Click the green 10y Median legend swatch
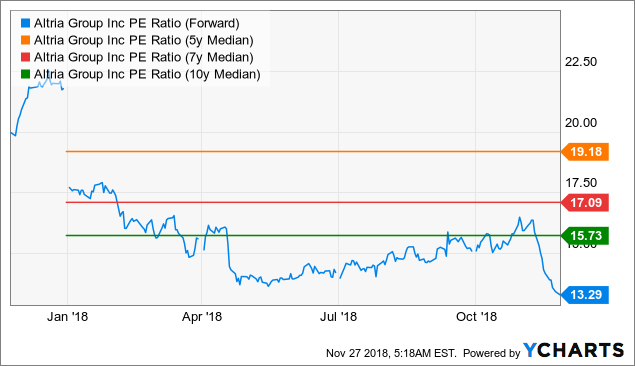This screenshot has height=366, width=635. click(x=26, y=74)
